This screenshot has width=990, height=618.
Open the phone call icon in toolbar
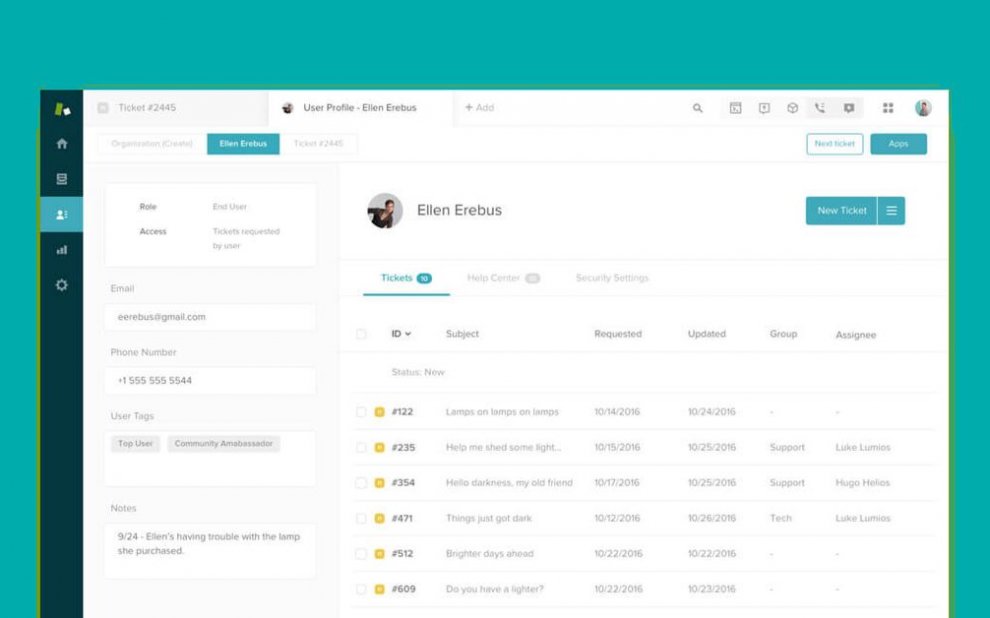tap(820, 108)
